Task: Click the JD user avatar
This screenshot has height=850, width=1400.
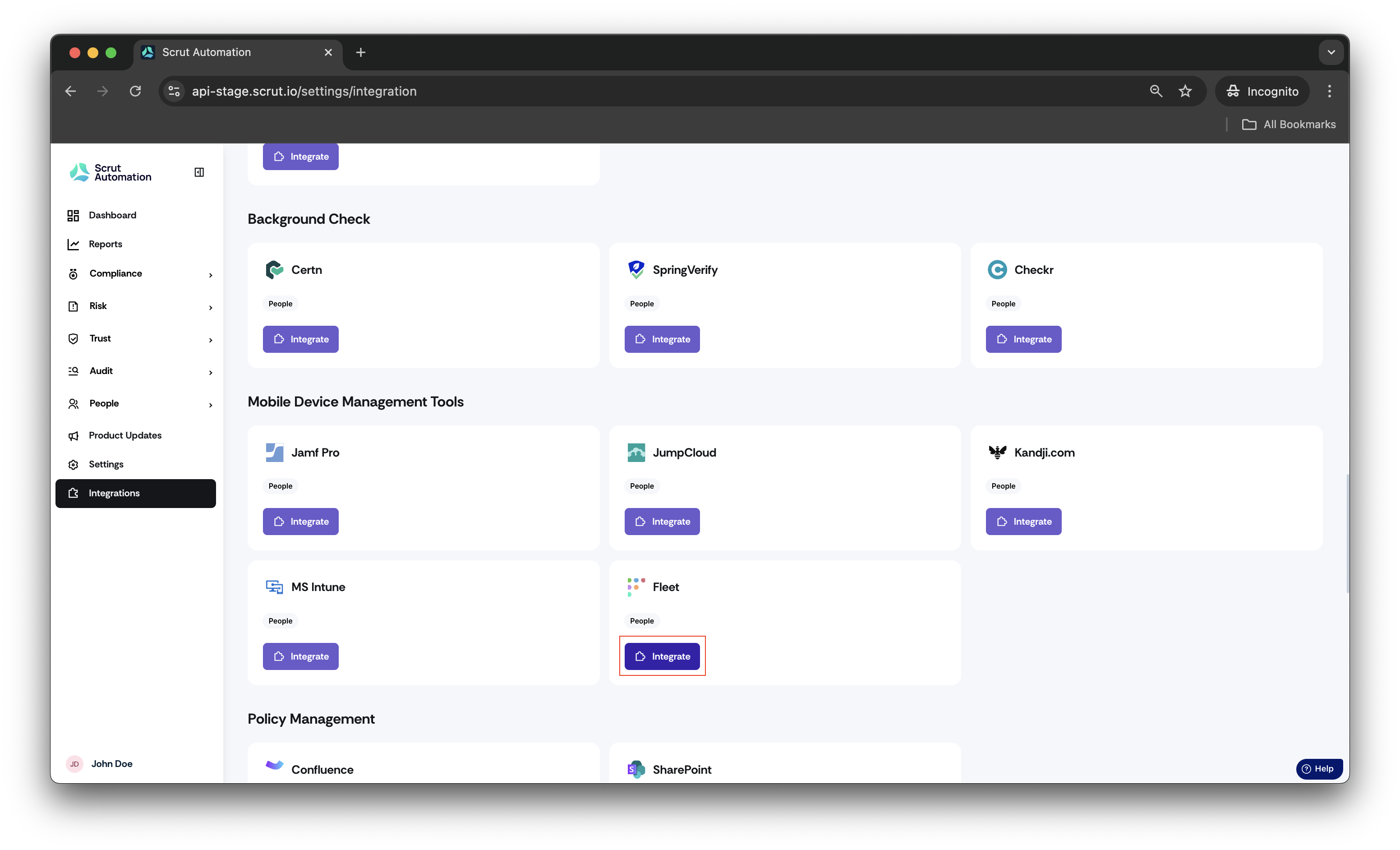Action: [x=74, y=764]
